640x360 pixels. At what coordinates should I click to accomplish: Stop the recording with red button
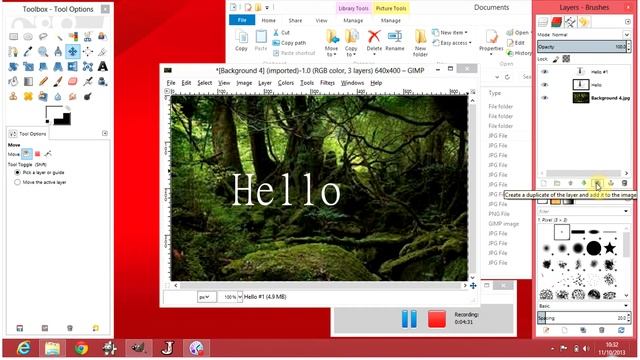437,319
